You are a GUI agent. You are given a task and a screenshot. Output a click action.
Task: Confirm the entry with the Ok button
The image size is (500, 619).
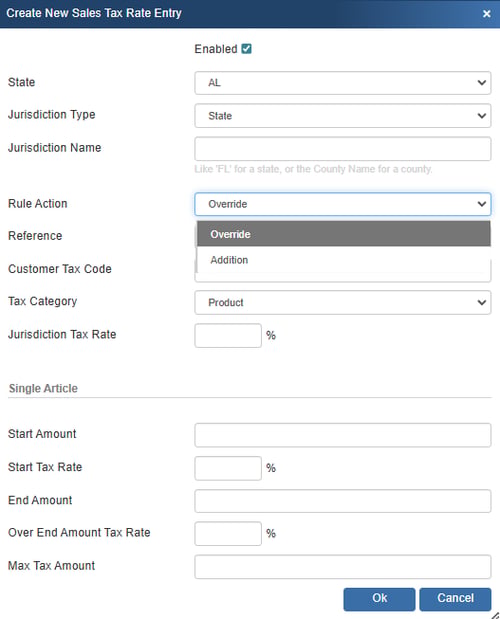[379, 599]
